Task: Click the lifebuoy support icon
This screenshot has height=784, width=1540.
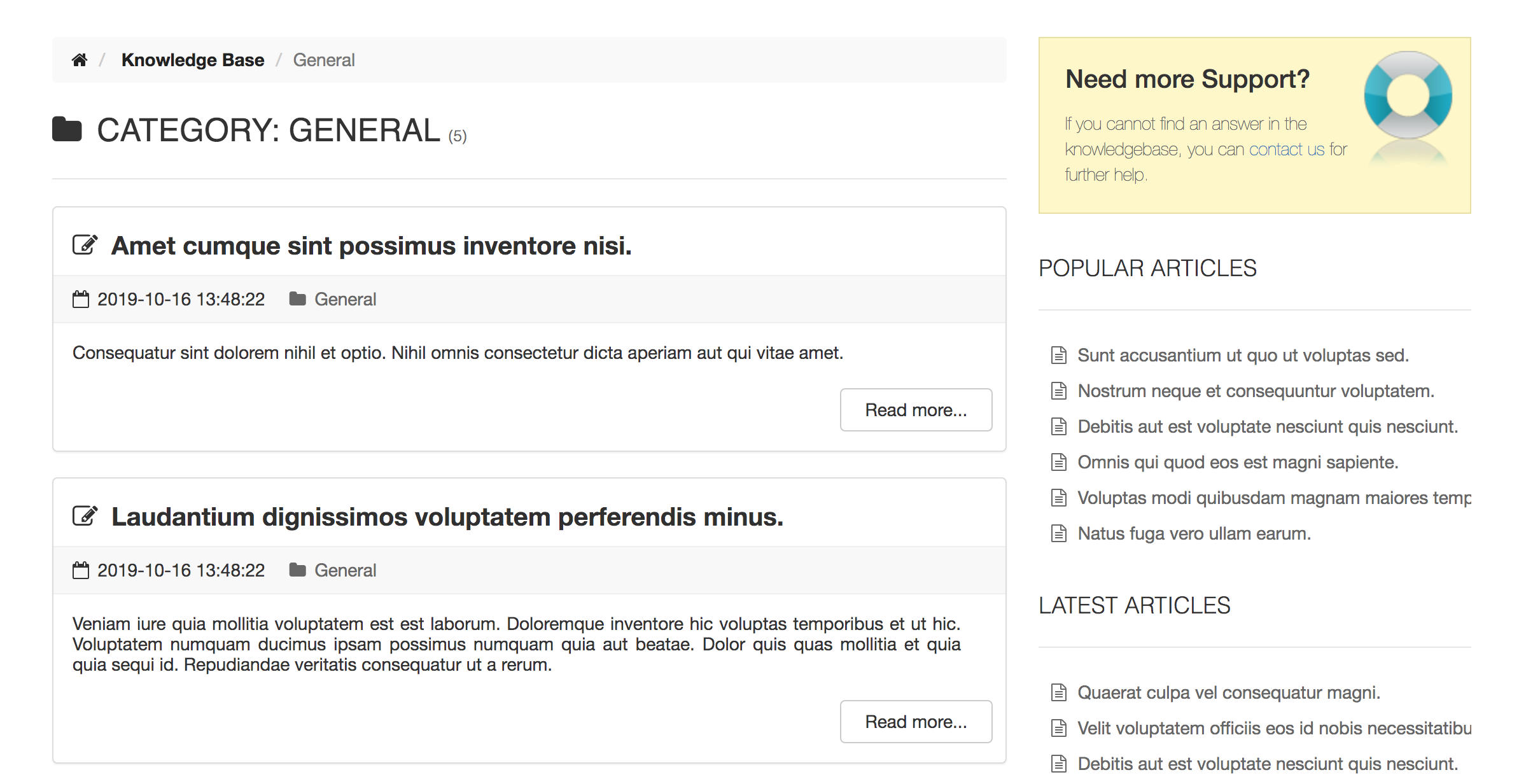Action: (x=1408, y=95)
